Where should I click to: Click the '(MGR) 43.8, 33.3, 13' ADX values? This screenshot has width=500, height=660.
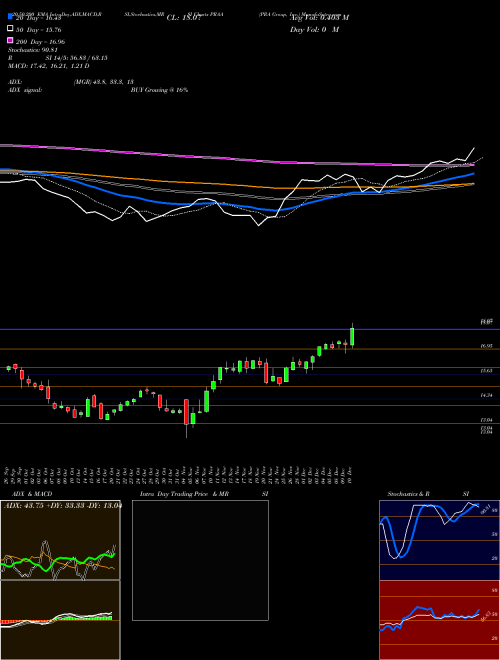tap(104, 82)
